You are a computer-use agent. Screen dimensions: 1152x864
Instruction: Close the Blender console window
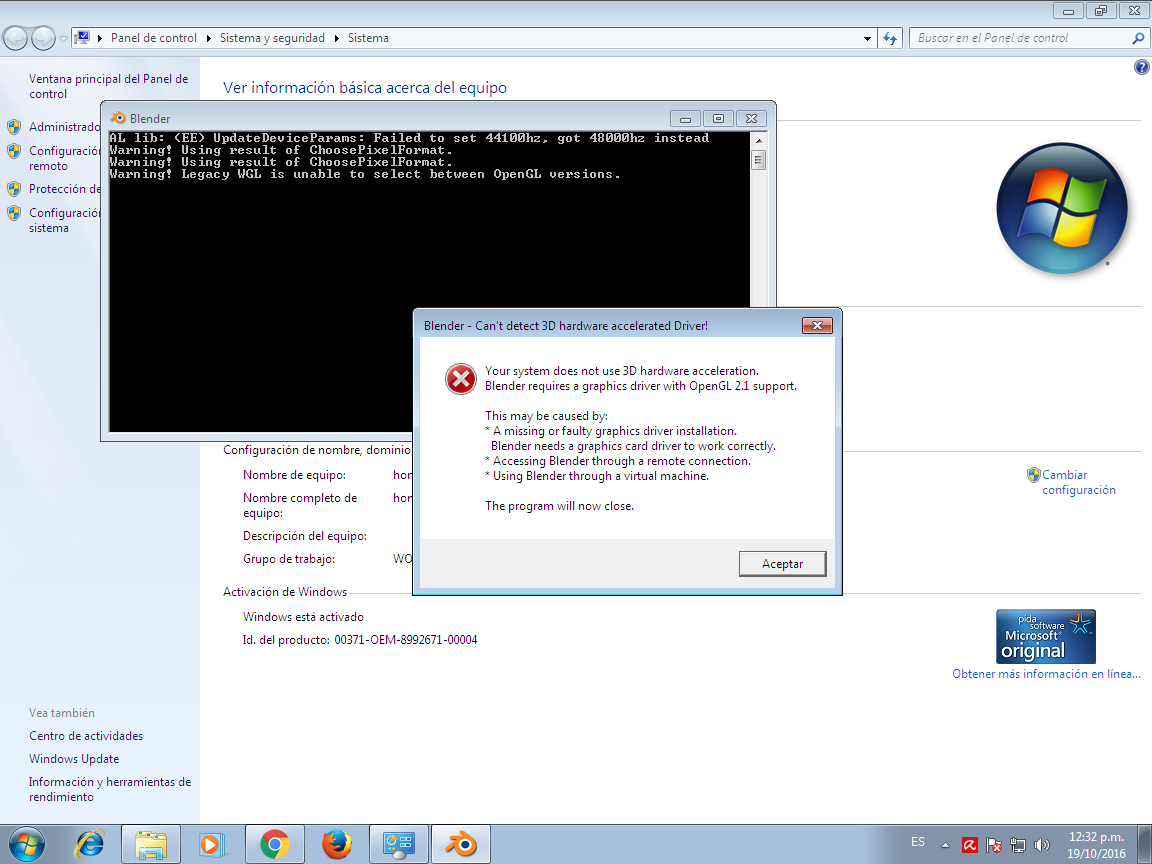coord(752,118)
